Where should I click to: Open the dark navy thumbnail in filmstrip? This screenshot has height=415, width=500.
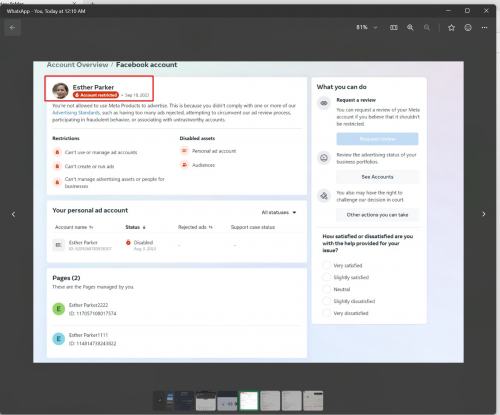(184, 401)
